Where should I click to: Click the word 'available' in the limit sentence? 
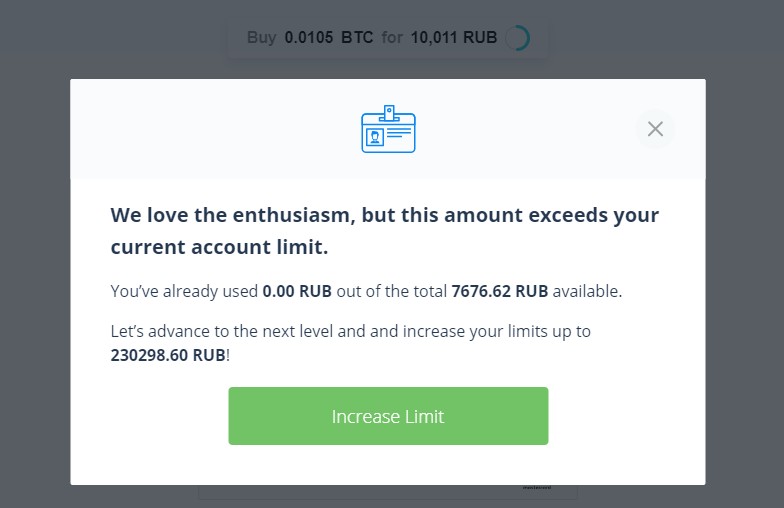click(x=586, y=291)
